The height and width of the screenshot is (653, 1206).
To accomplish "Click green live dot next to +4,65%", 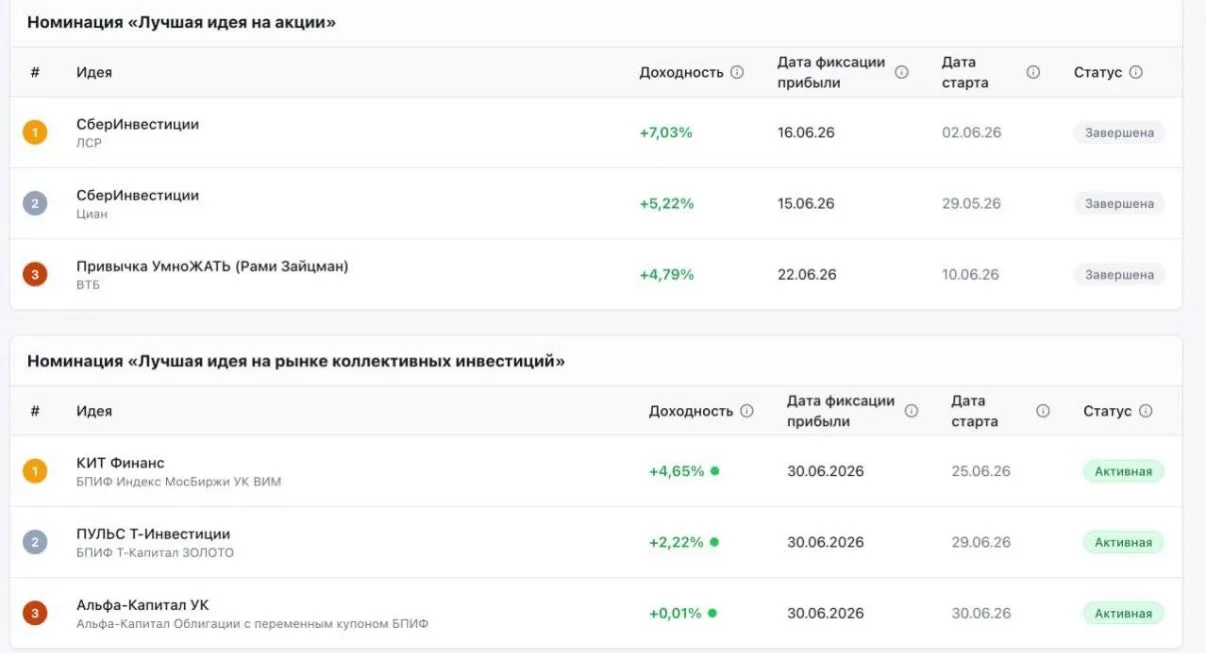I will click(714, 471).
